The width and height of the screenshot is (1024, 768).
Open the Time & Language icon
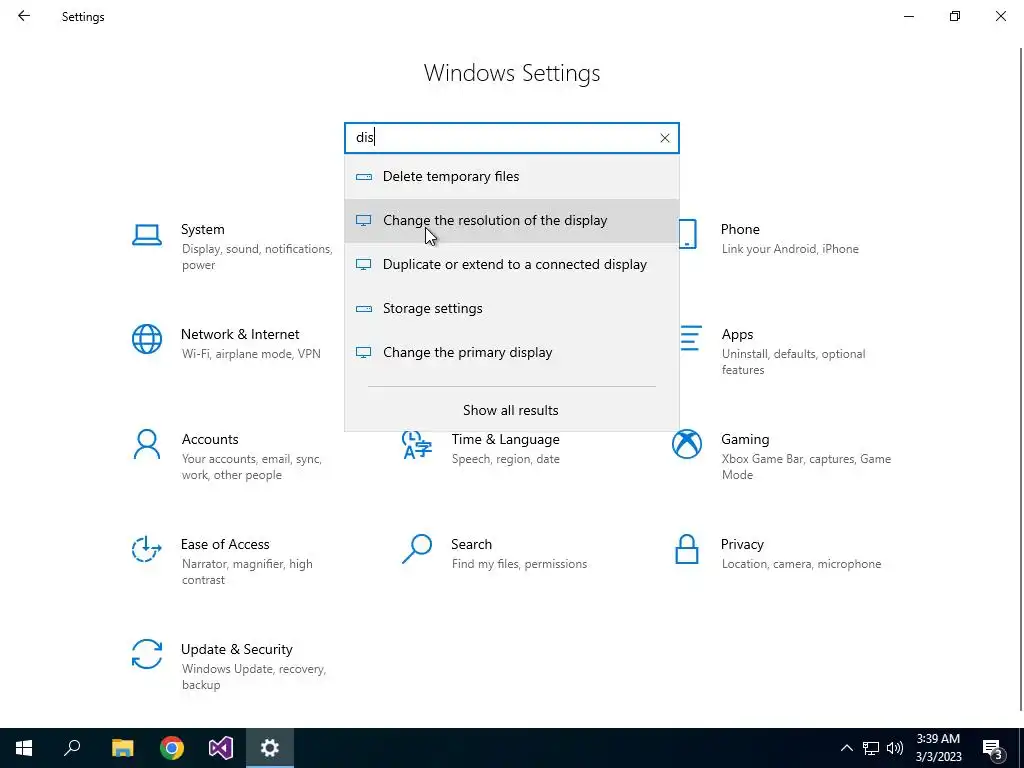[x=417, y=445]
